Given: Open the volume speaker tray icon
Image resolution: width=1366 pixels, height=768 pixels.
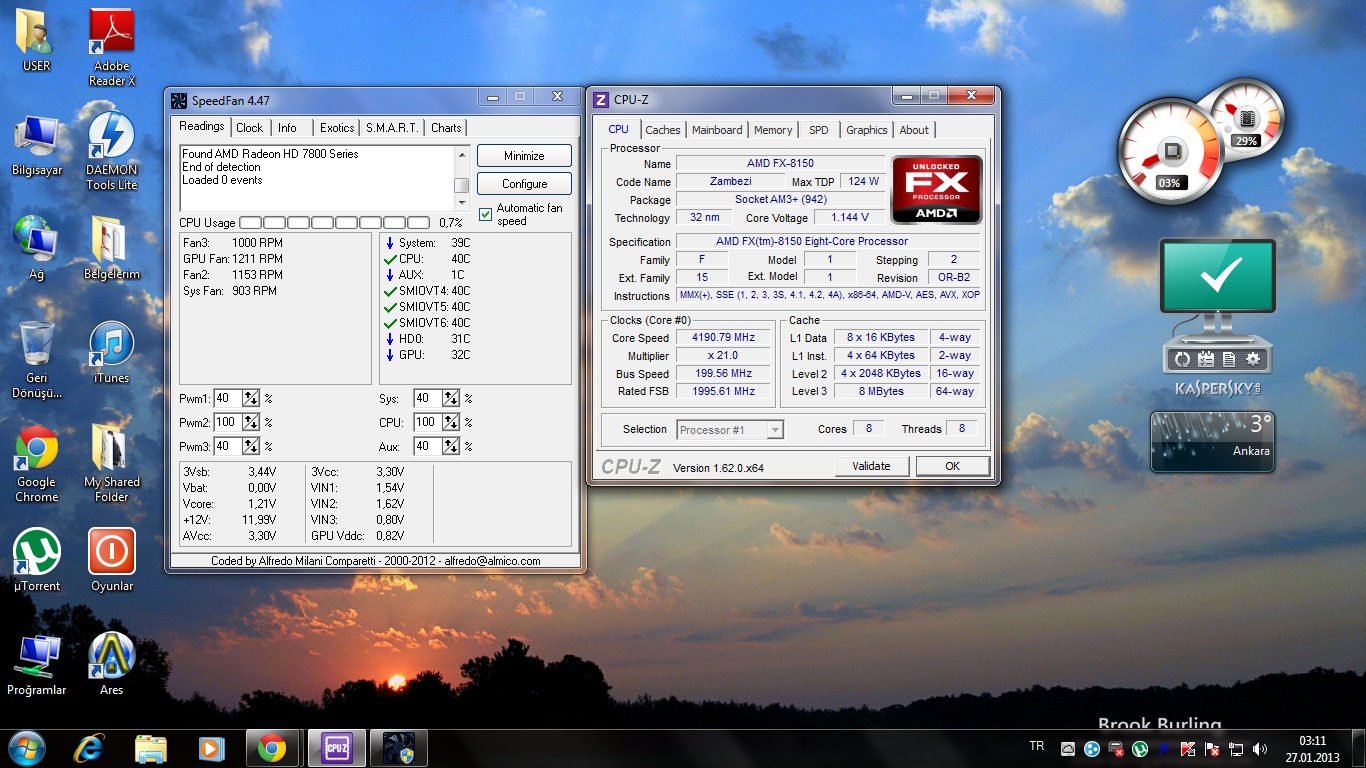Looking at the screenshot, I should 1260,749.
